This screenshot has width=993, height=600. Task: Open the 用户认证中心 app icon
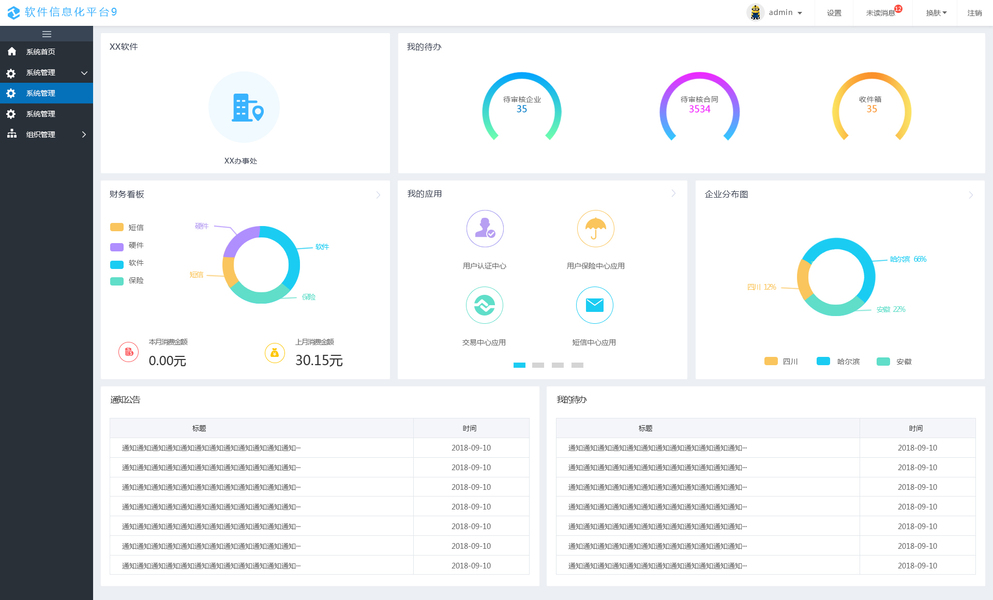tap(485, 229)
